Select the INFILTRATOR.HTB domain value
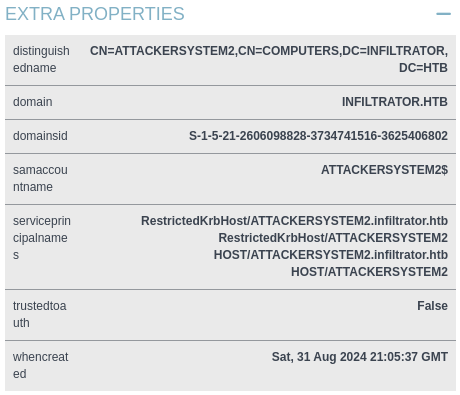 [x=395, y=102]
